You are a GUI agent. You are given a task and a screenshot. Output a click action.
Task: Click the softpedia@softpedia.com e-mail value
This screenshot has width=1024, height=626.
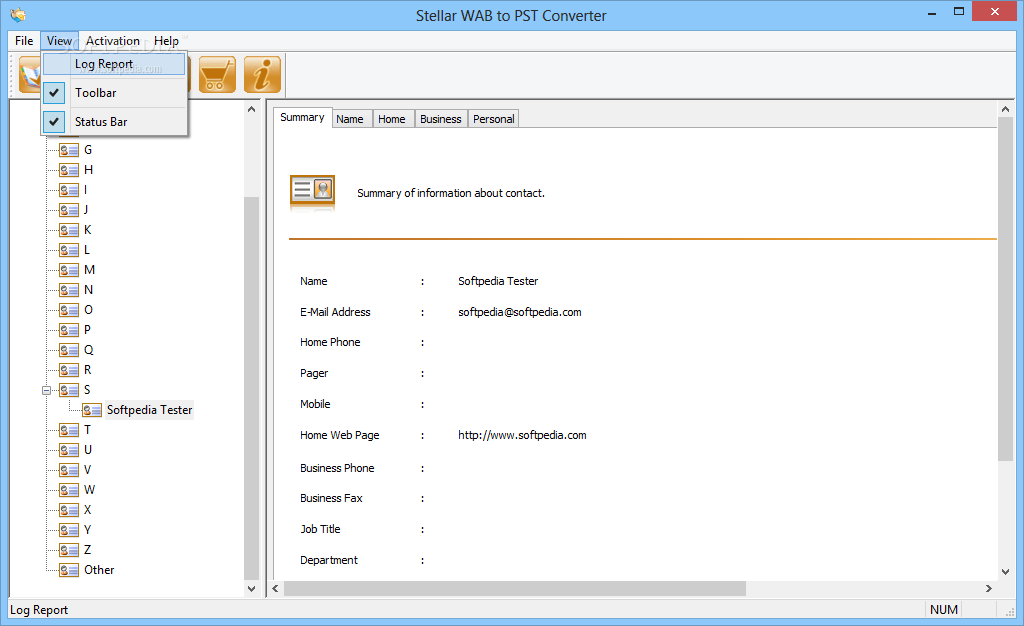coord(520,312)
